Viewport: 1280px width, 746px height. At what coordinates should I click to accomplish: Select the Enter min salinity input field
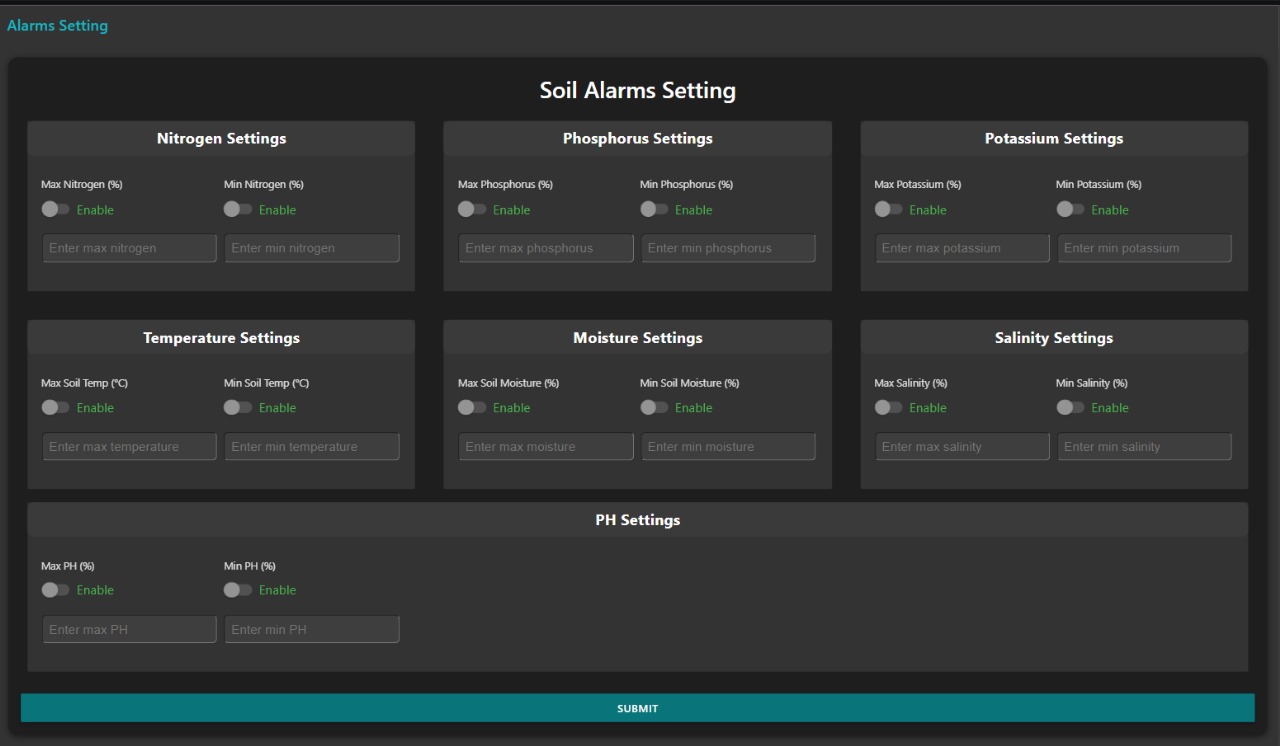coord(1144,446)
